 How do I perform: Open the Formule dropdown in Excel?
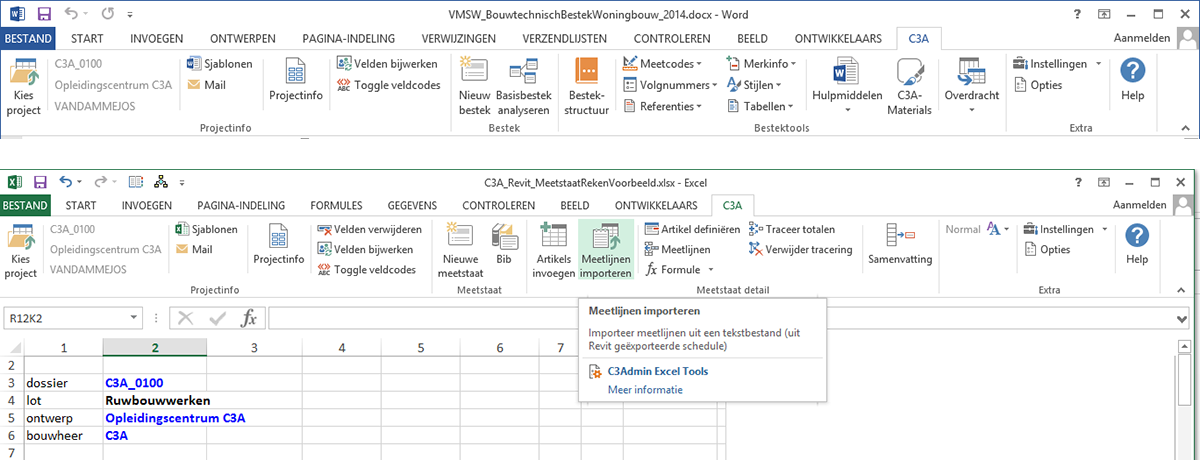(x=680, y=270)
